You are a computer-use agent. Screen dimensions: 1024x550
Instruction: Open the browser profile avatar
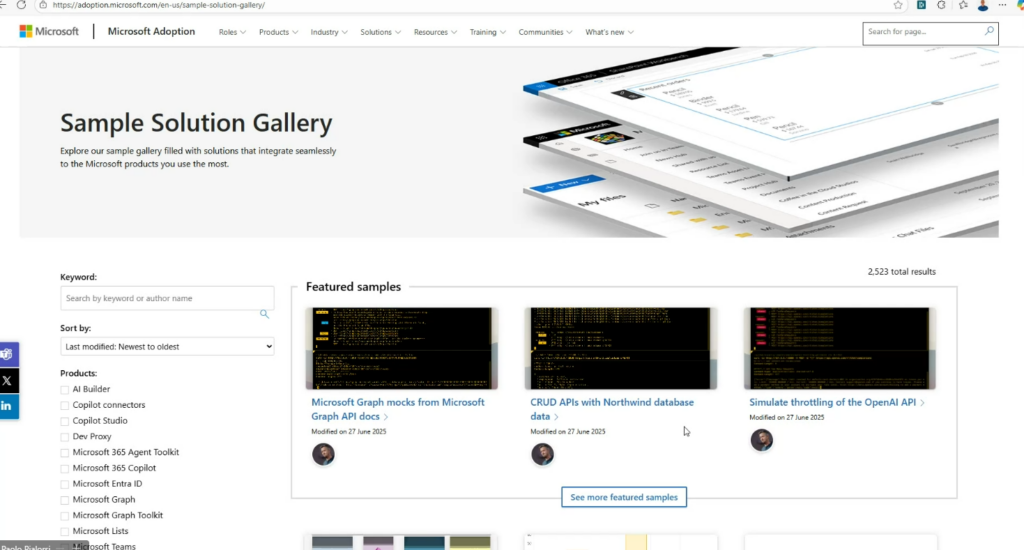(983, 5)
